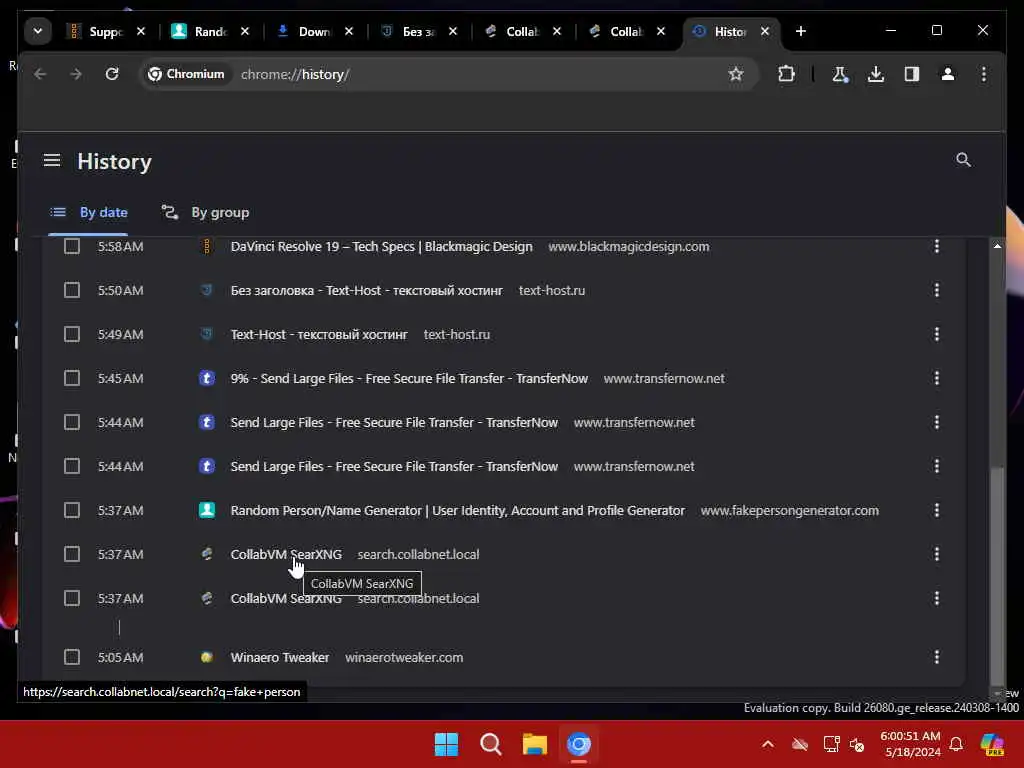Viewport: 1024px width, 768px height.
Task: Check the Random Person/Name Generator entry
Action: [72, 511]
